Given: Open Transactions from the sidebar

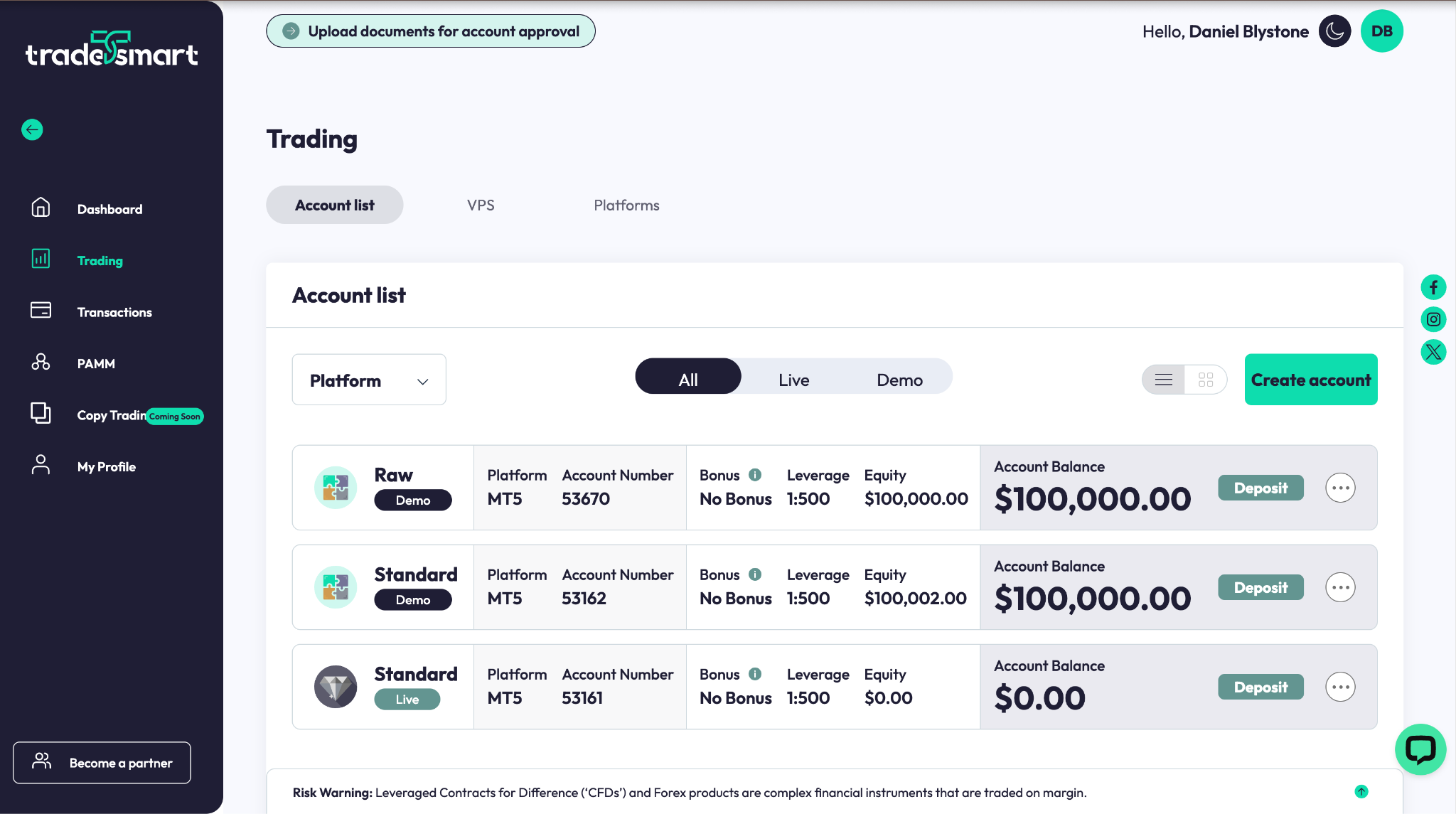Looking at the screenshot, I should coord(114,312).
